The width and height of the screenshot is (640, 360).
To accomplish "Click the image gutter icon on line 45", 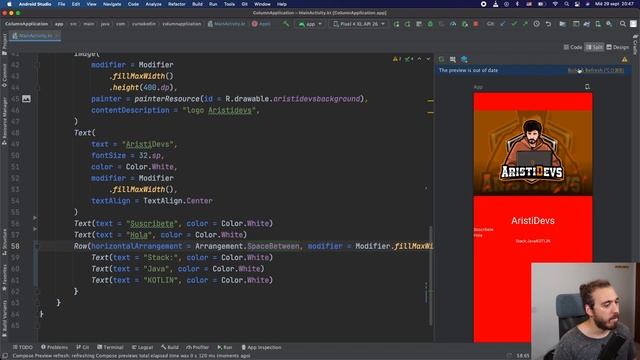I will (x=26, y=99).
